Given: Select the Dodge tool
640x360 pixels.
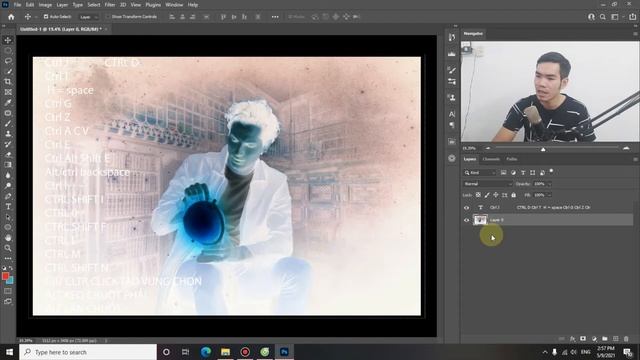Looking at the screenshot, I should (8, 186).
